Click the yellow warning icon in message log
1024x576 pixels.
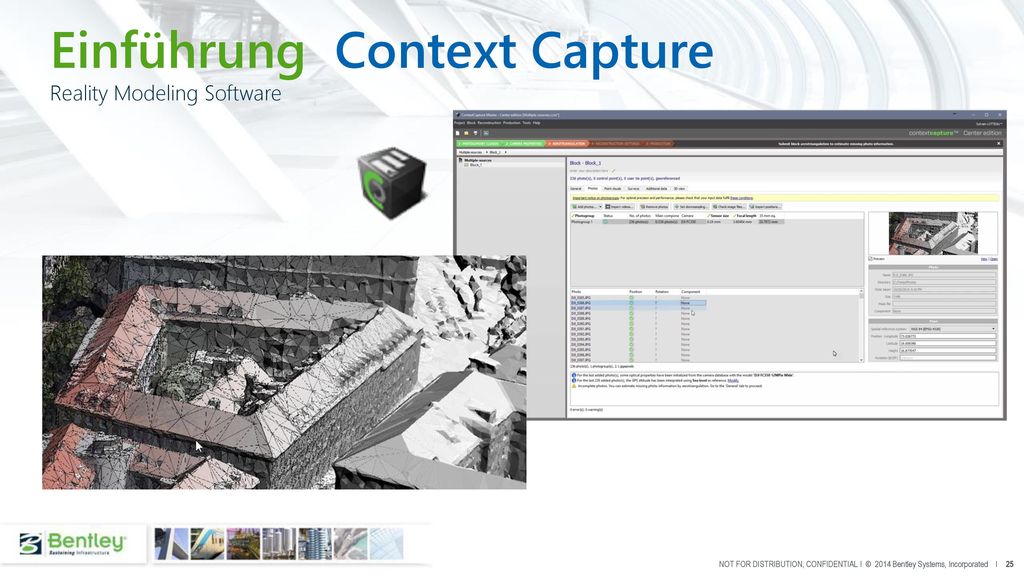(x=574, y=386)
